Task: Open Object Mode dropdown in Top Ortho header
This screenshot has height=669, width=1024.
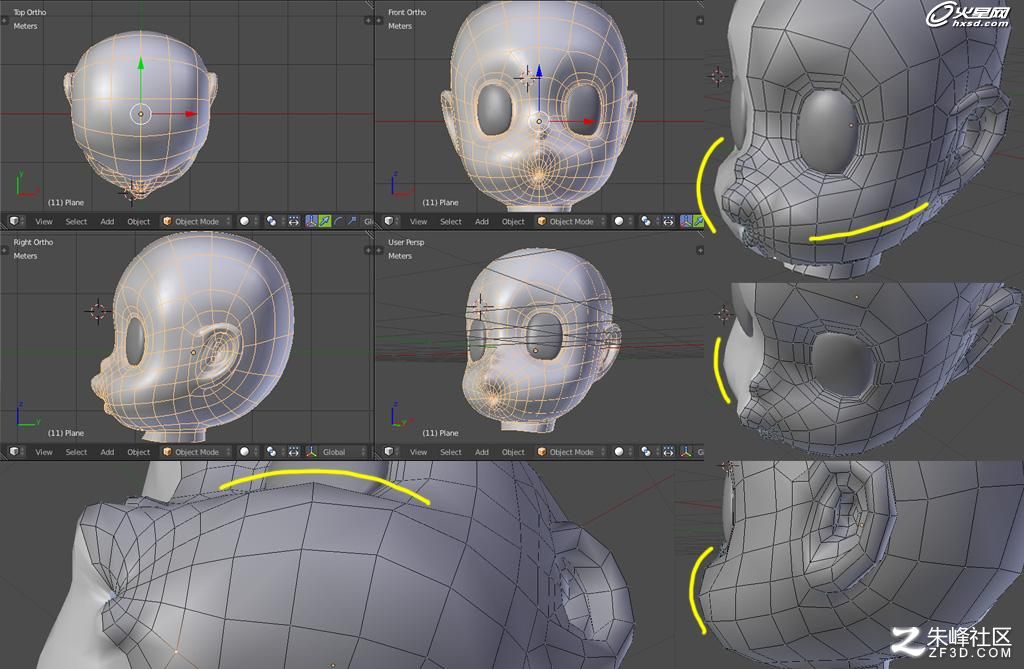Action: click(197, 221)
